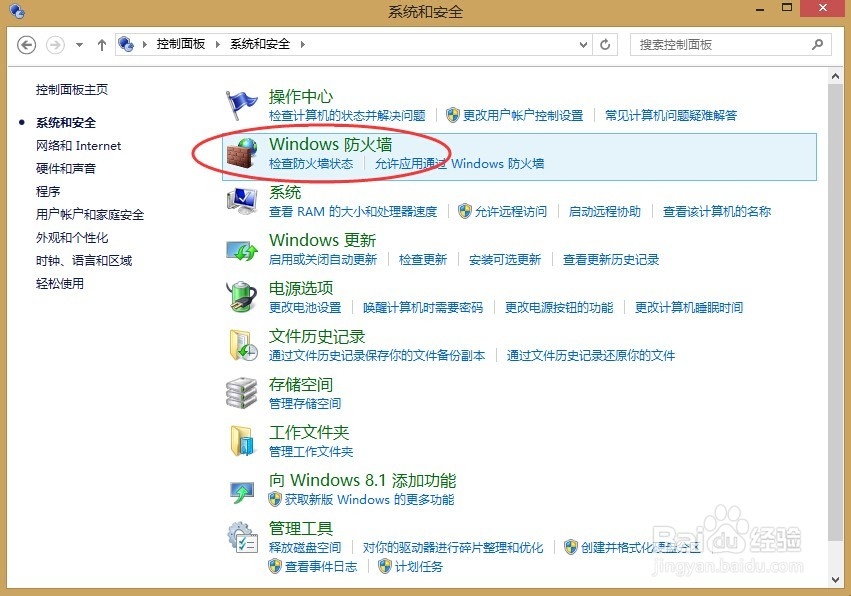Select 外观和个性化 in sidebar

click(x=72, y=237)
